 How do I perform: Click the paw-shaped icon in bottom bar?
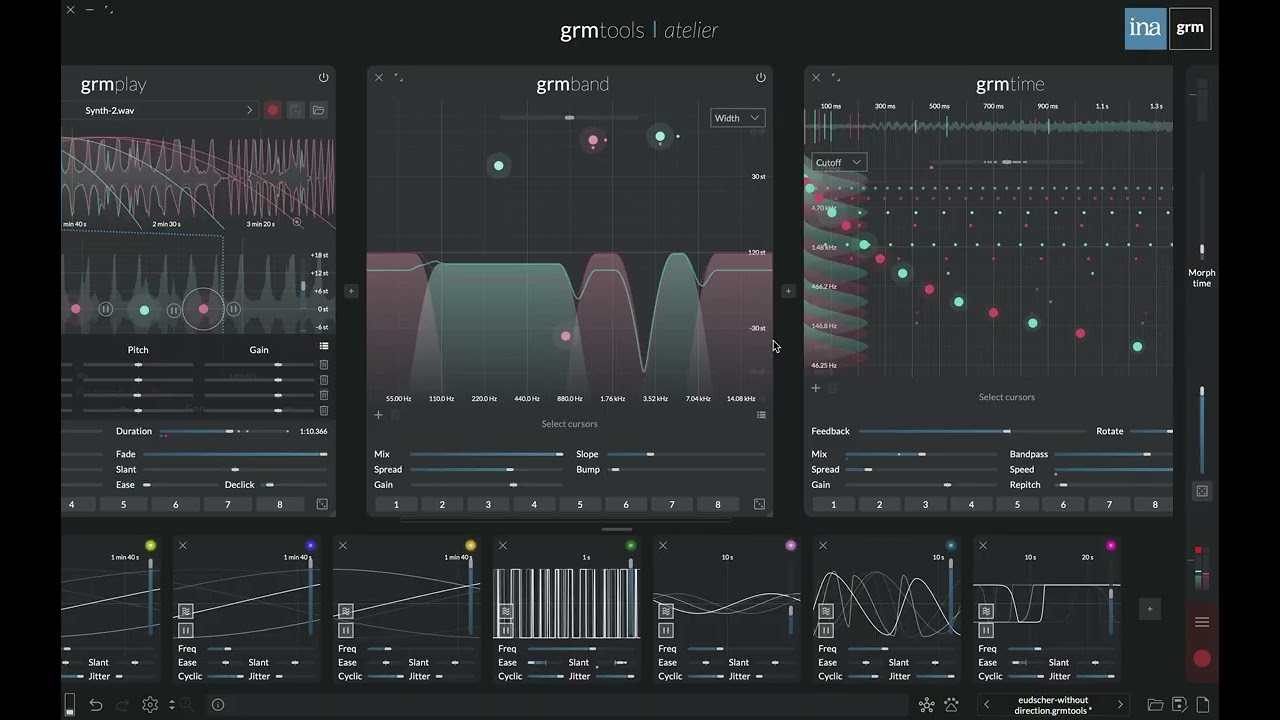click(x=951, y=705)
